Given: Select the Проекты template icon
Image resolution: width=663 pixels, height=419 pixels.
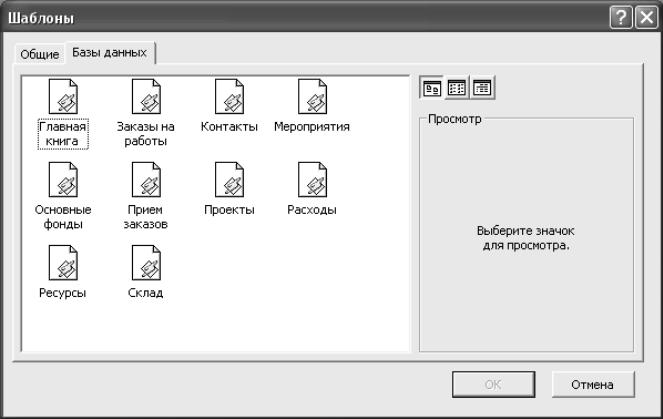Looking at the screenshot, I should pos(229,180).
